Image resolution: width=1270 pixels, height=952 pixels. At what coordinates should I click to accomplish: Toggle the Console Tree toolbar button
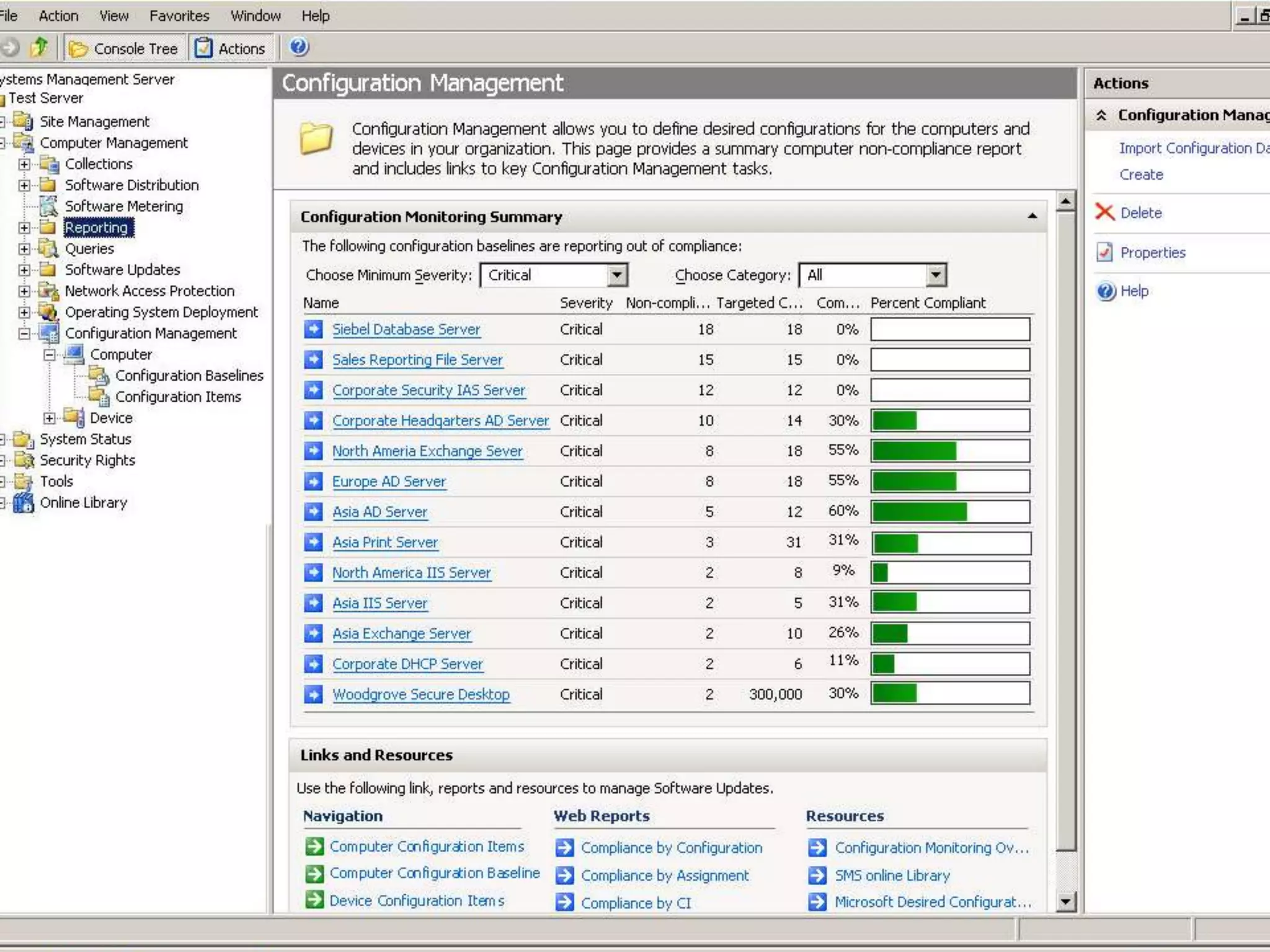(124, 48)
